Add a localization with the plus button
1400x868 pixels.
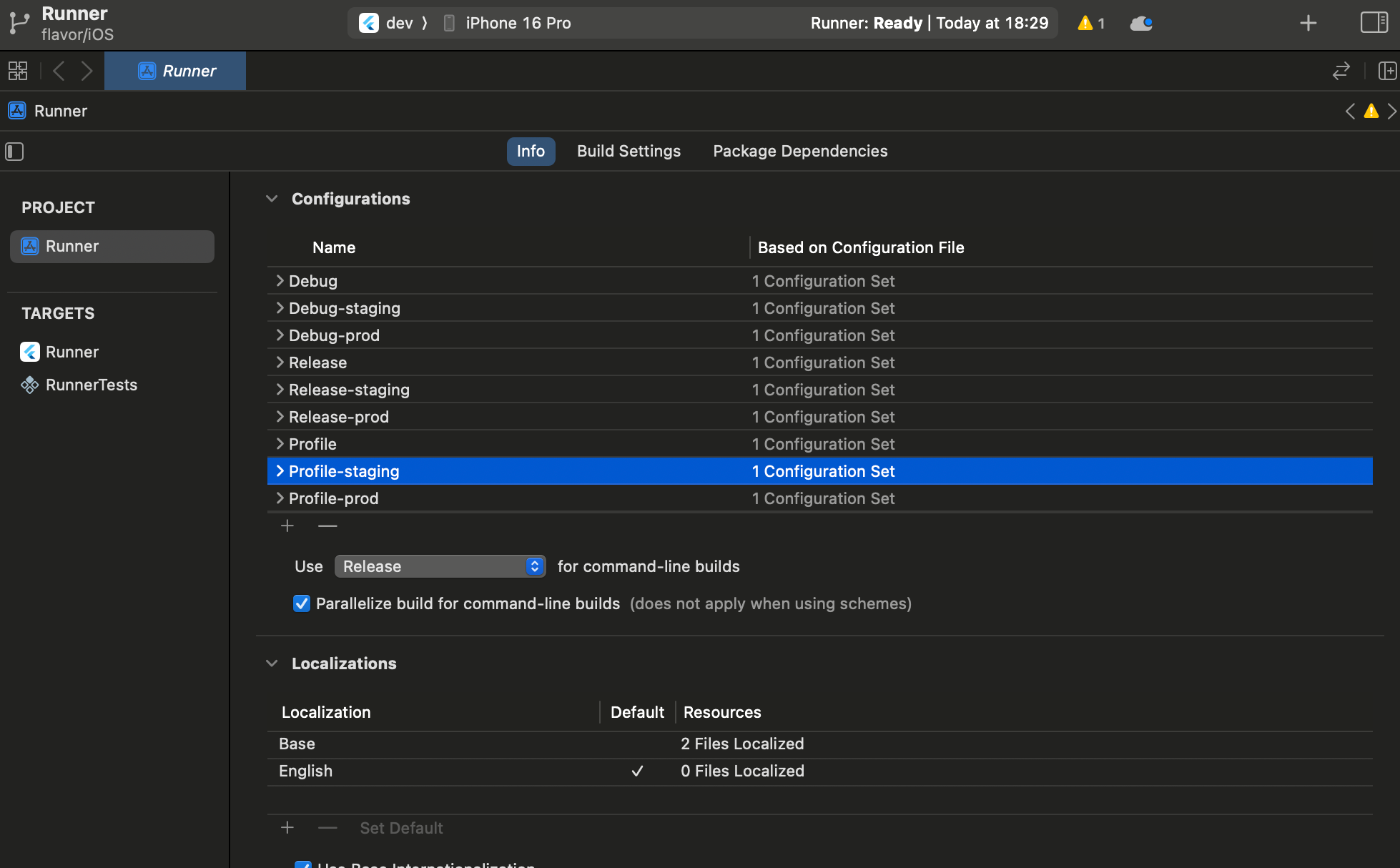(287, 828)
